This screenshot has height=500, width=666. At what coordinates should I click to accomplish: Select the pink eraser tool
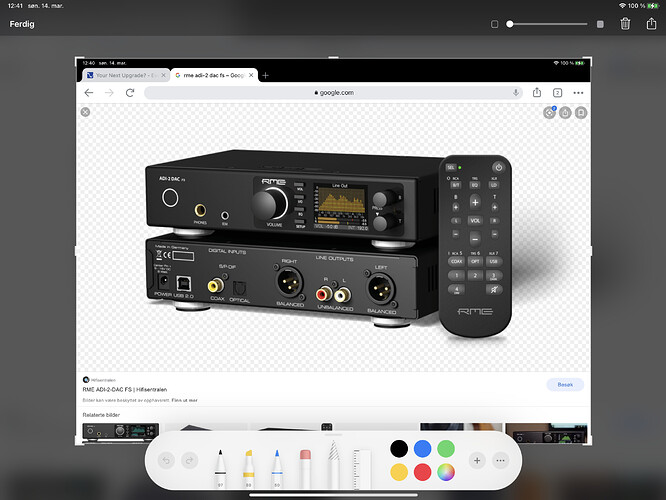305,469
